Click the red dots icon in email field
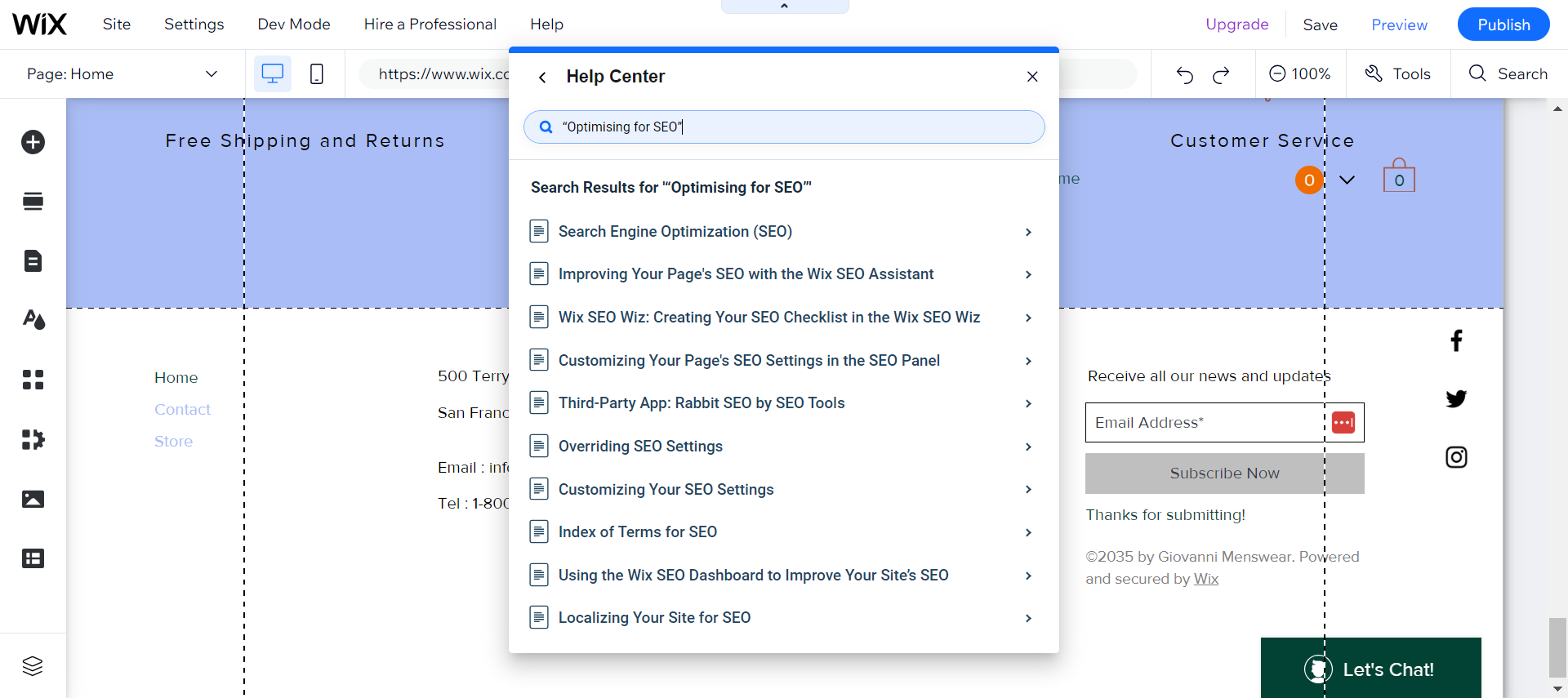 (x=1343, y=422)
